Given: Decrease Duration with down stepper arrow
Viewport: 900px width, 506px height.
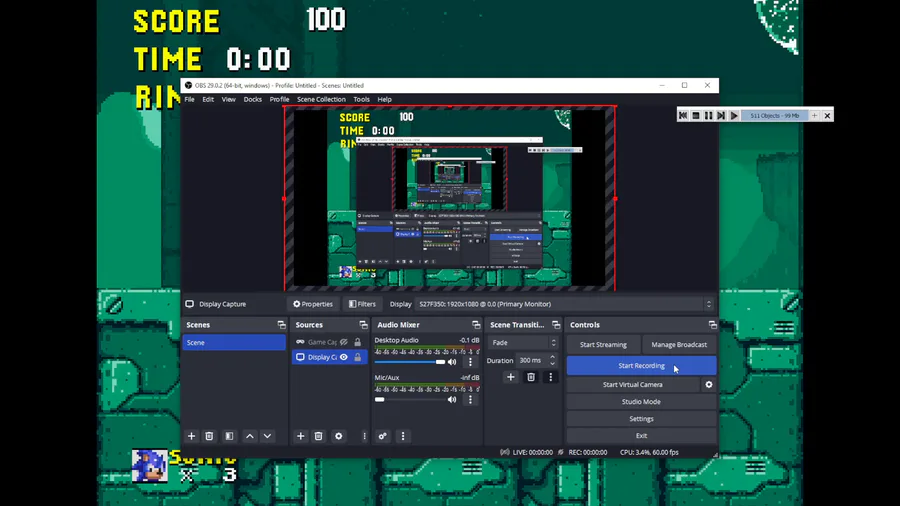Looking at the screenshot, I should [552, 364].
